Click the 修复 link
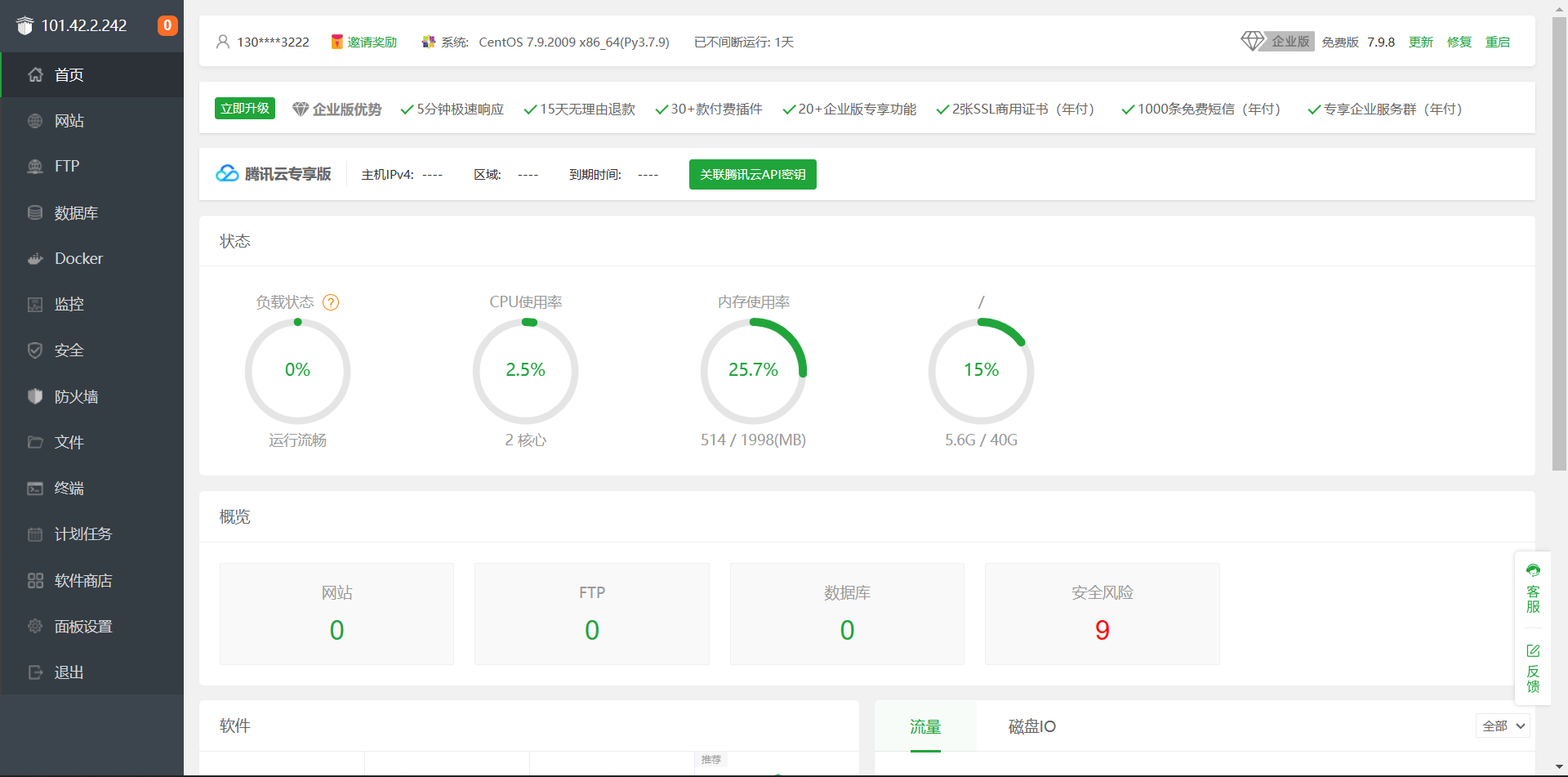This screenshot has height=777, width=1568. click(x=1459, y=42)
